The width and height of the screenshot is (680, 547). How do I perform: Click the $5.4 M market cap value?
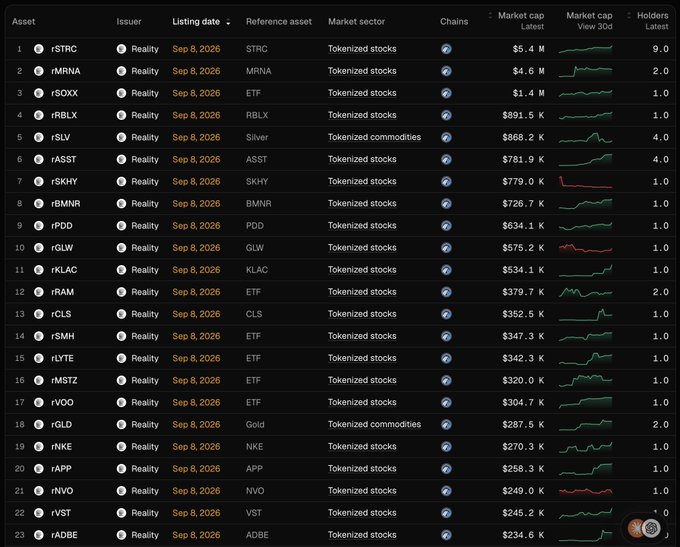[528, 49]
